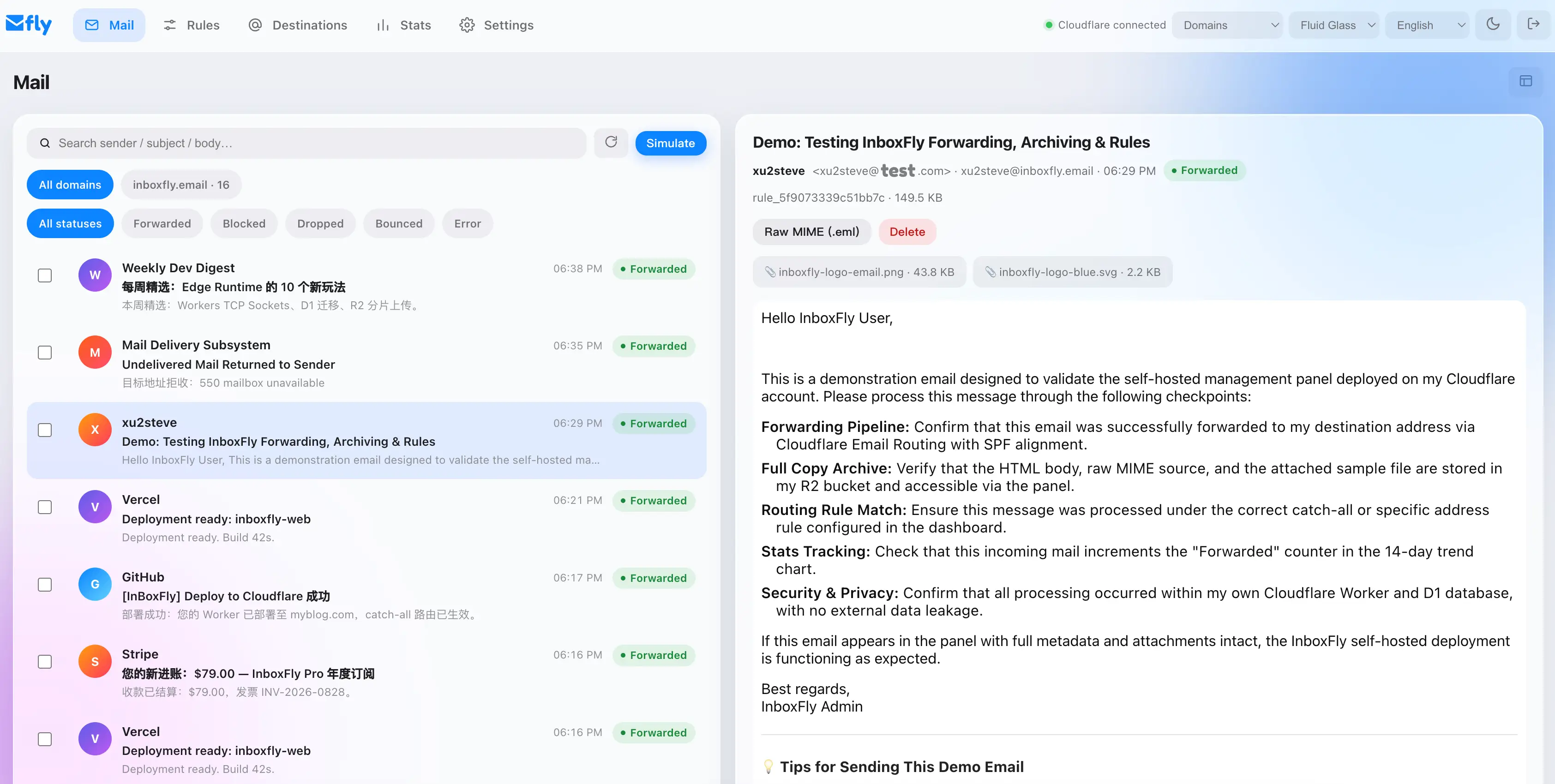
Task: Click the Stripe S avatar
Action: [95, 661]
